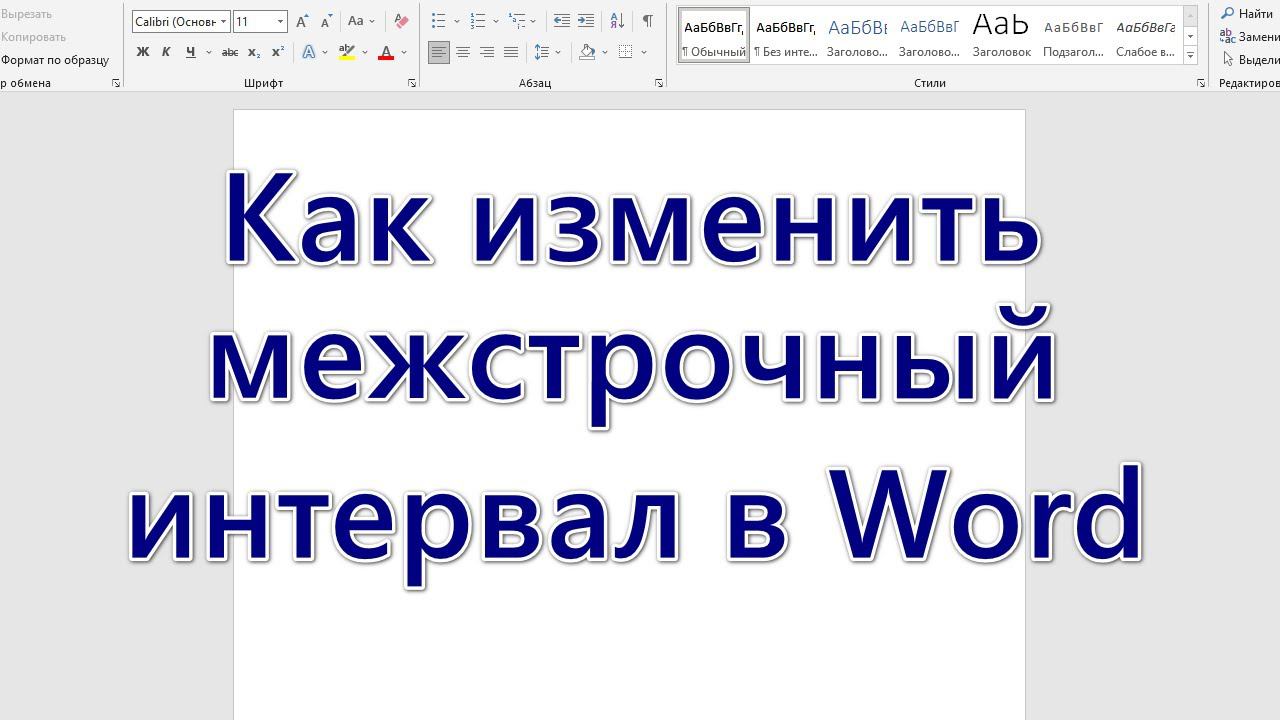This screenshot has height=720, width=1280.
Task: Align text to the left
Action: [x=439, y=52]
